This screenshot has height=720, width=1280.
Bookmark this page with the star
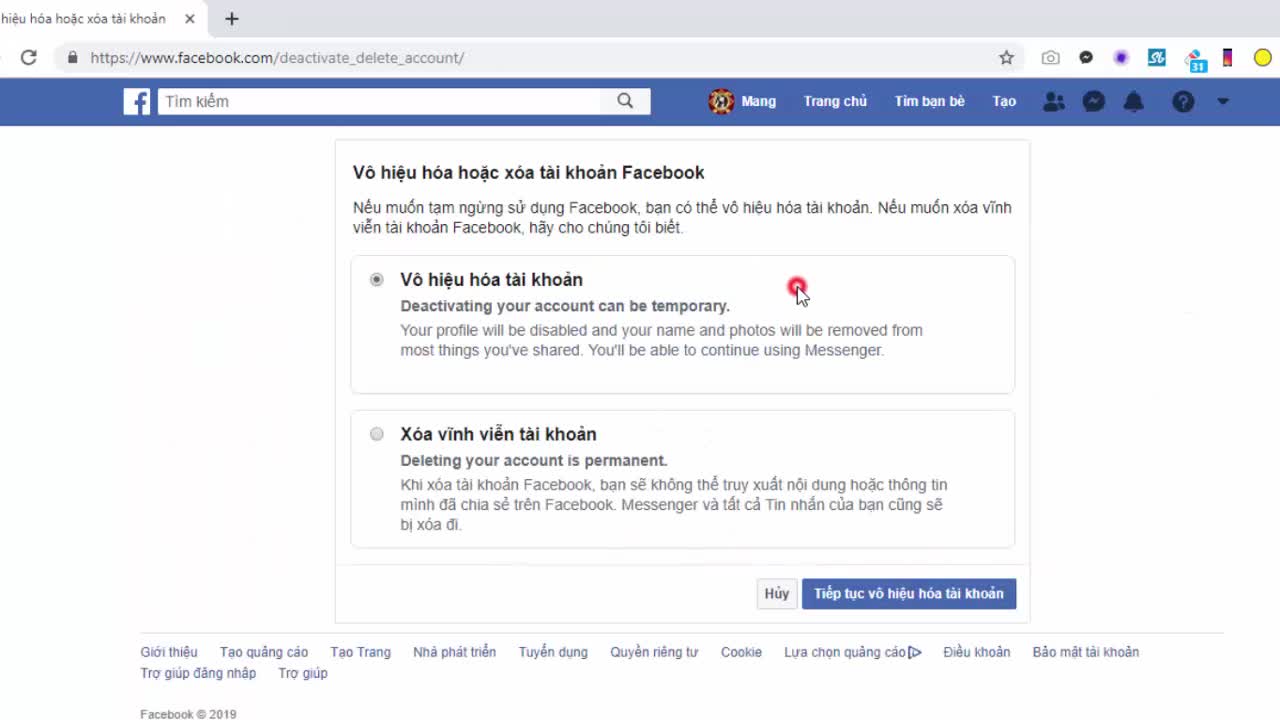tap(1006, 58)
